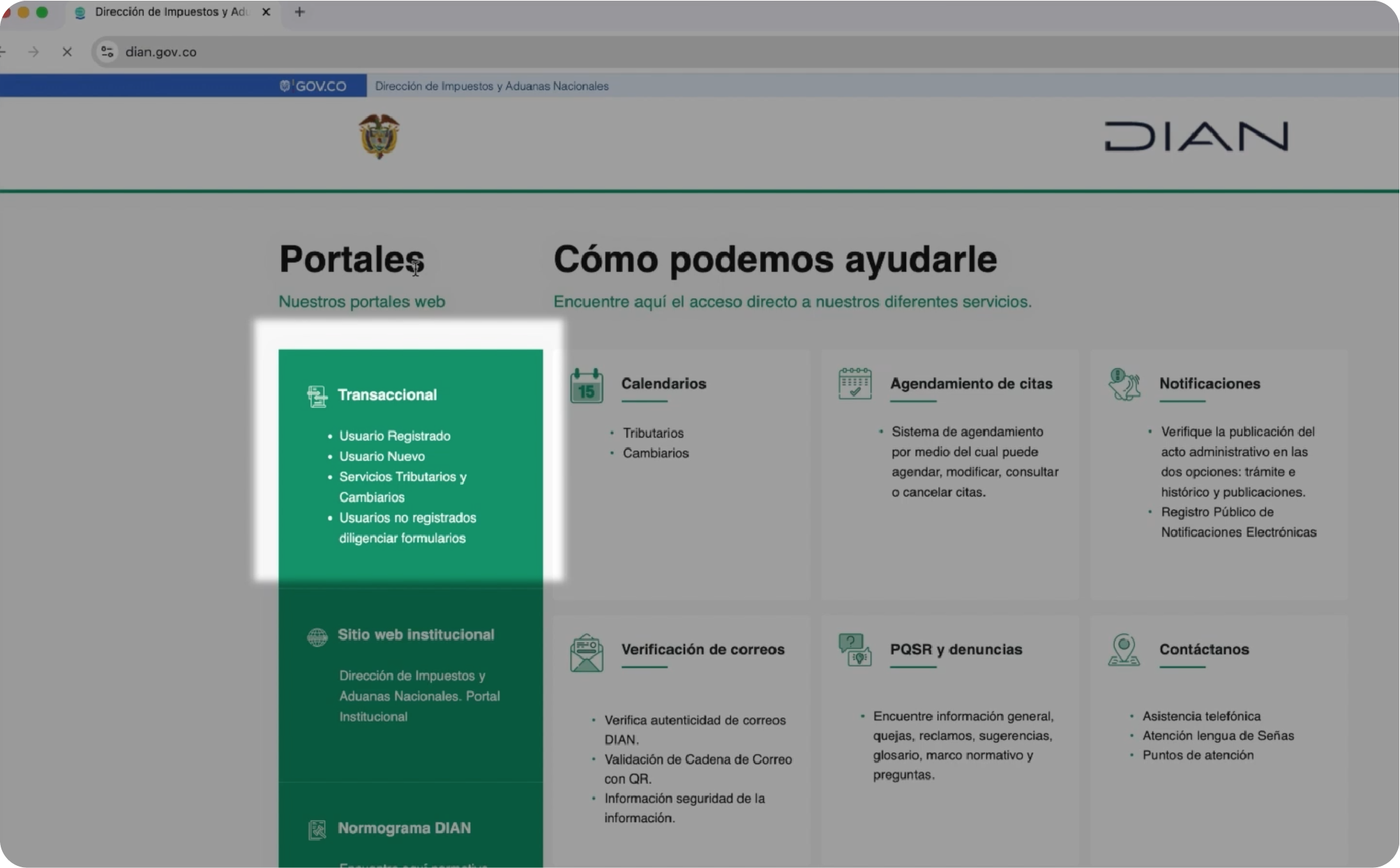Click the Contáctanos heading
This screenshot has height=868, width=1400.
click(x=1204, y=649)
